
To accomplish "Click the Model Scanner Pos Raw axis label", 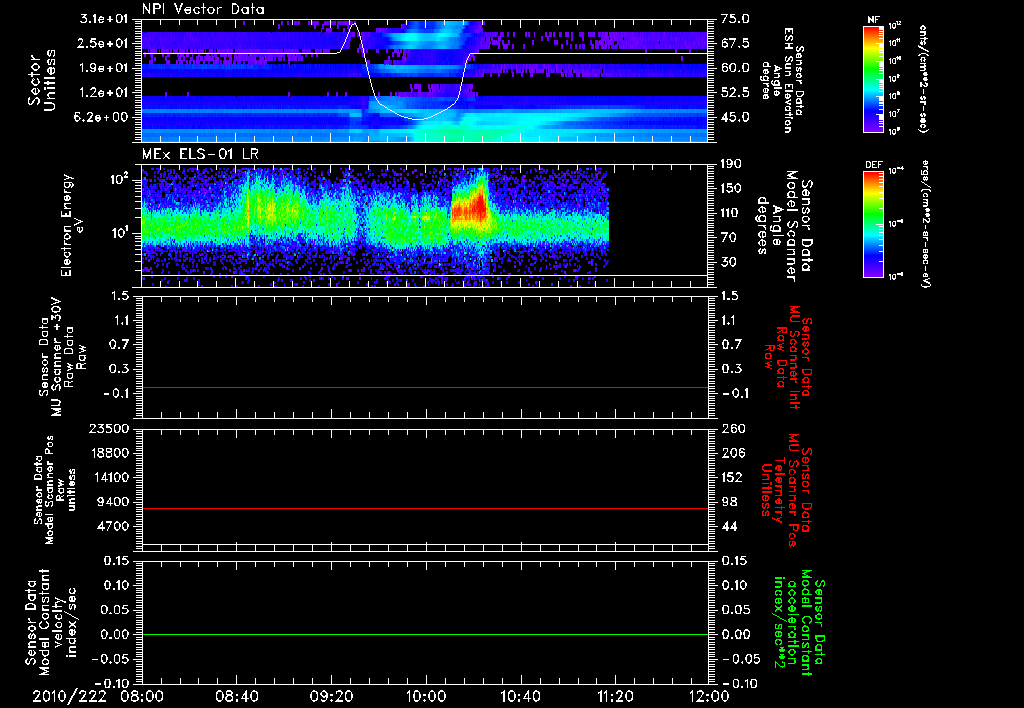I will point(56,490).
